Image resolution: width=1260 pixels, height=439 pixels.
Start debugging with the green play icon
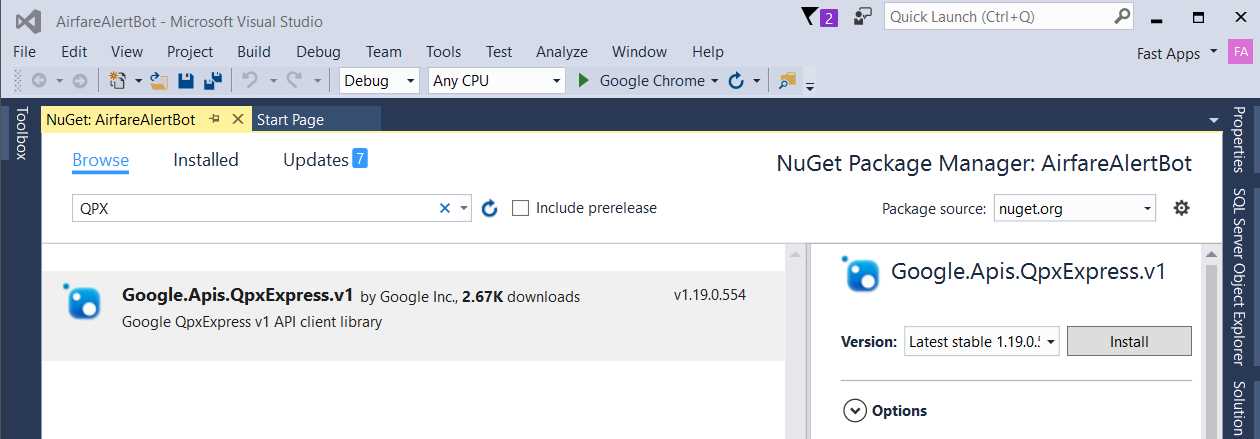pos(584,81)
